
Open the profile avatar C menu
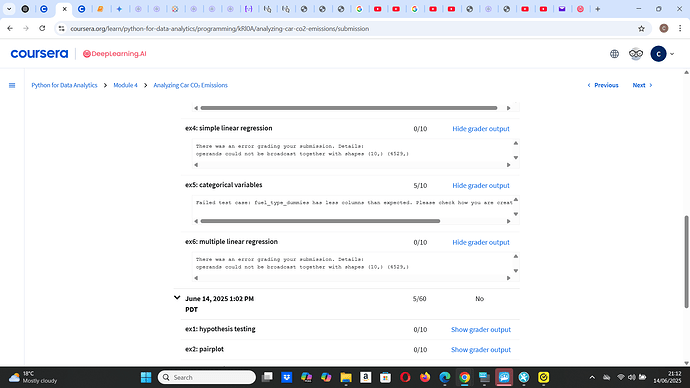point(658,54)
